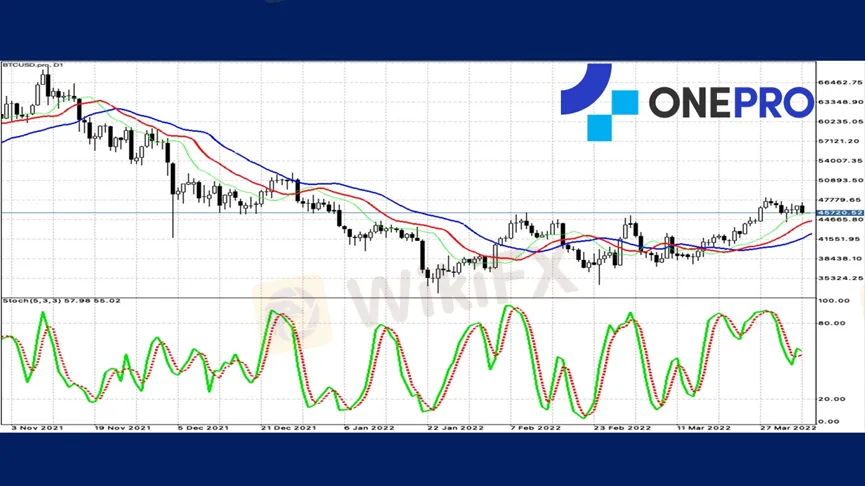Viewport: 865px width, 486px height.
Task: Click the current price tag 45720.52
Action: [839, 213]
